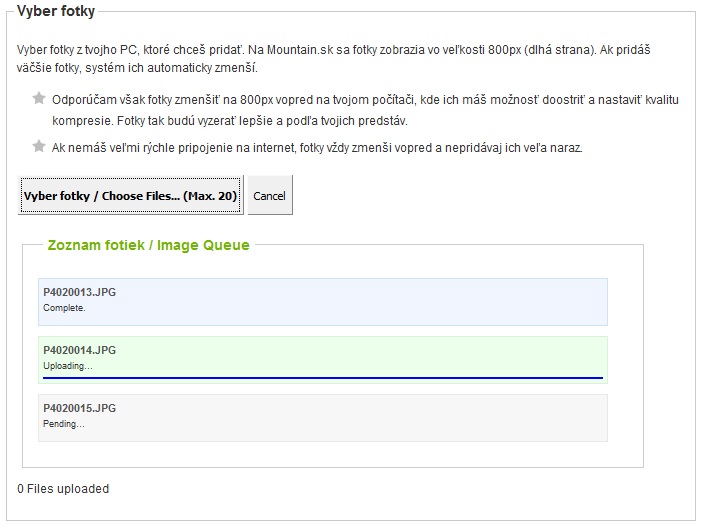Click the P4020013.JPG file name
This screenshot has width=703, height=528.
point(79,292)
